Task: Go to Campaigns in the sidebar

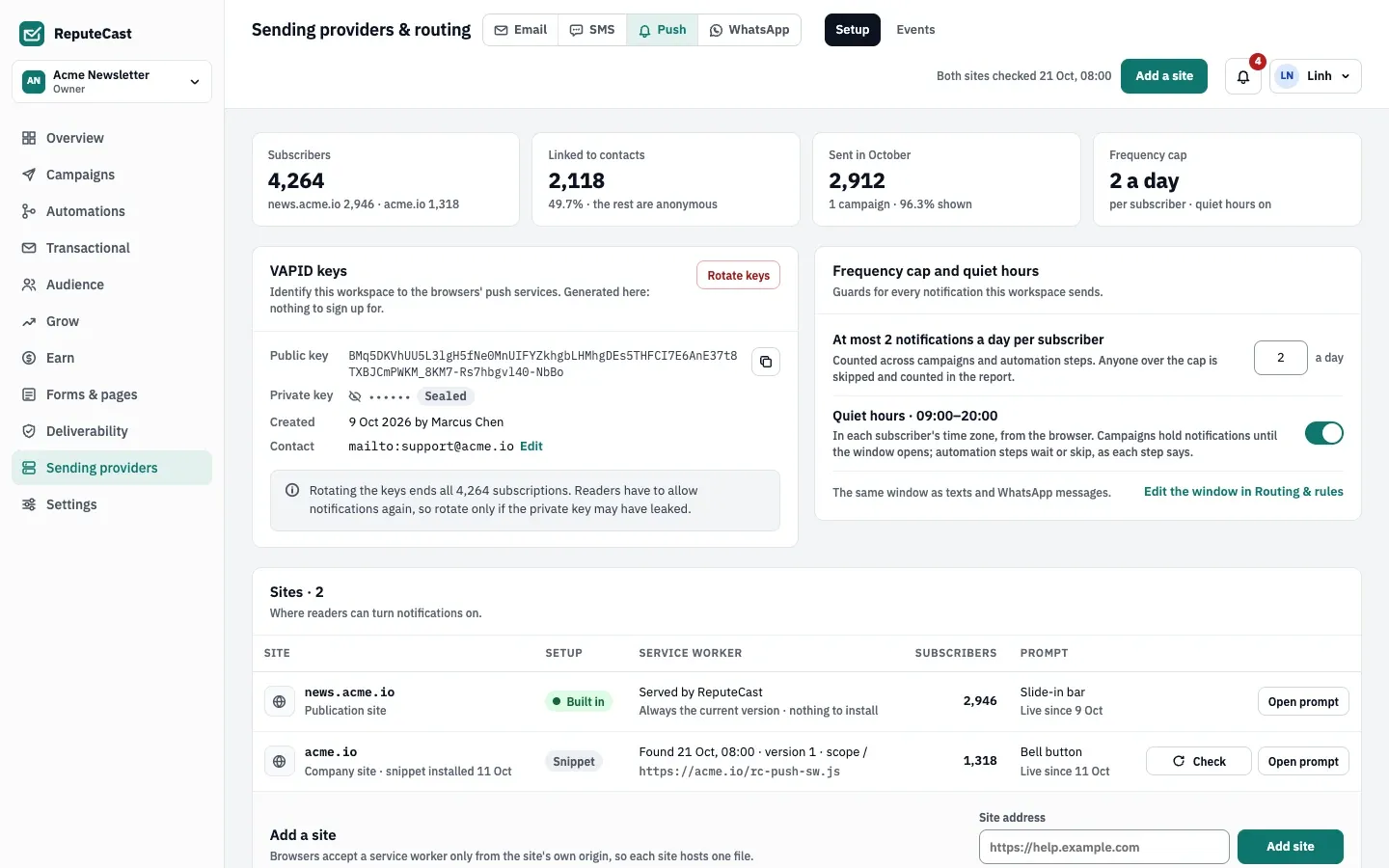Action: coord(112,175)
